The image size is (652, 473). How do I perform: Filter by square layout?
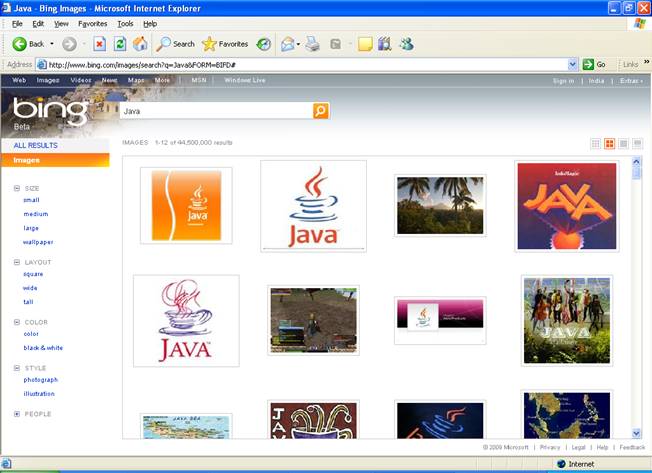click(33, 274)
